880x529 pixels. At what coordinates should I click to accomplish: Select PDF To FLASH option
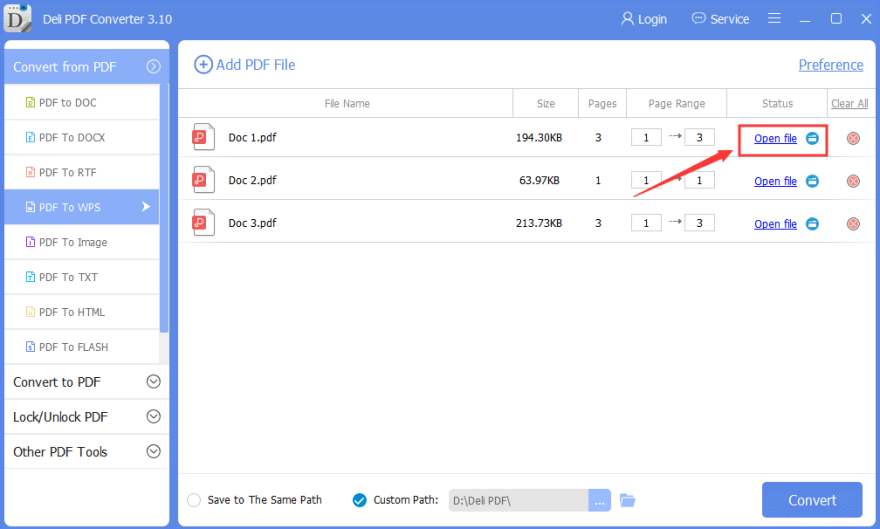click(x=82, y=347)
